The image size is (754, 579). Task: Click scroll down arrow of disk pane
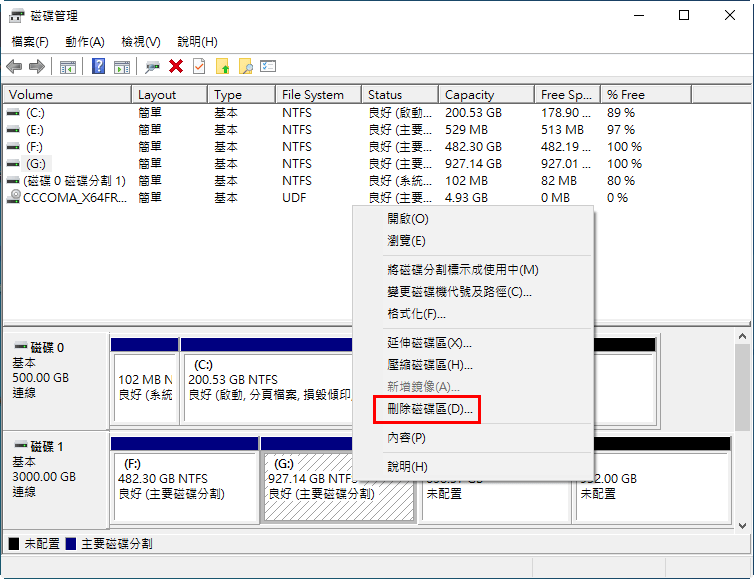[x=742, y=525]
